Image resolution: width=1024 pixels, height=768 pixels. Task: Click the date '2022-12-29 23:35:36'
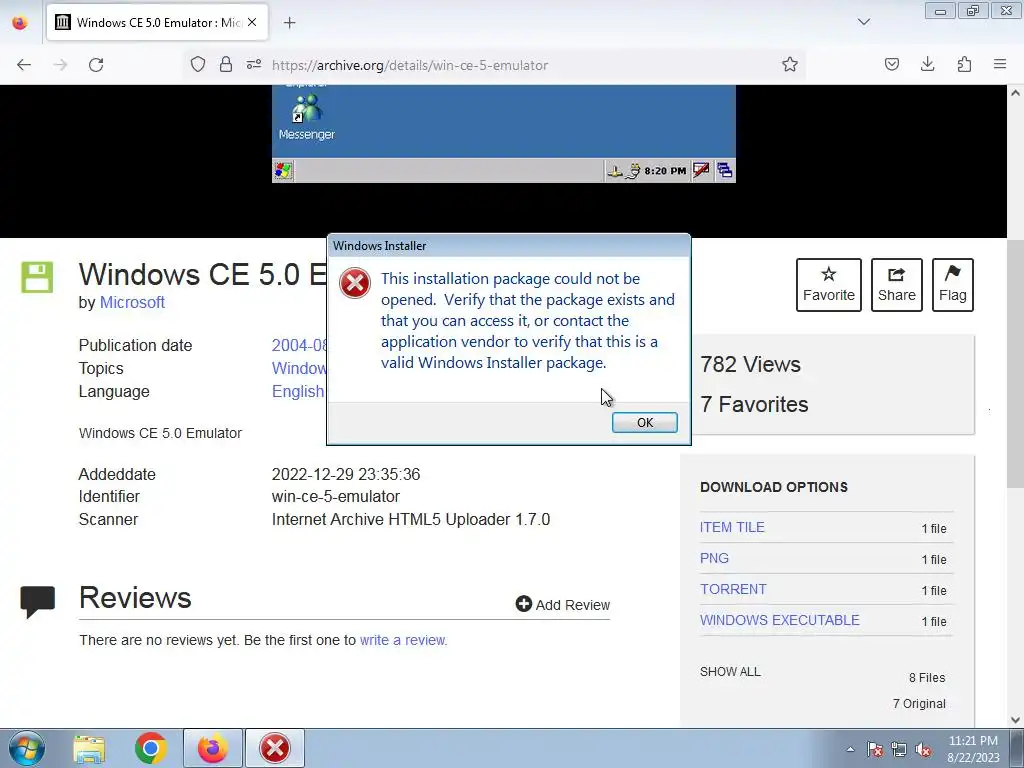[345, 474]
